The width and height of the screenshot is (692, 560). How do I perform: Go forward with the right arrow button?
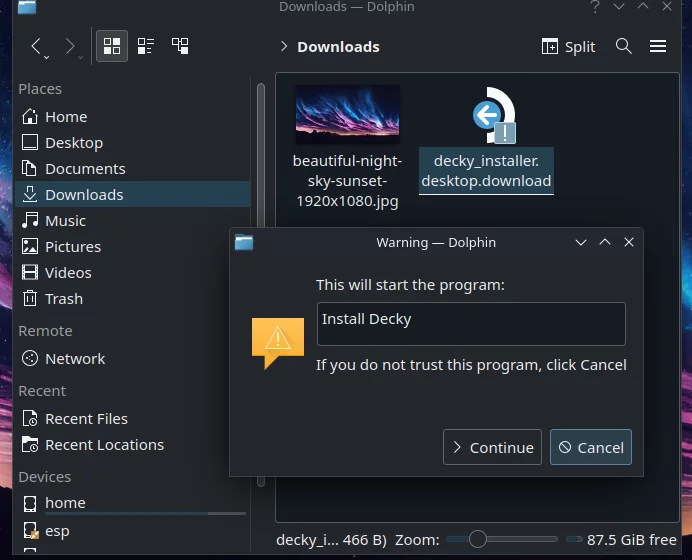click(x=70, y=46)
